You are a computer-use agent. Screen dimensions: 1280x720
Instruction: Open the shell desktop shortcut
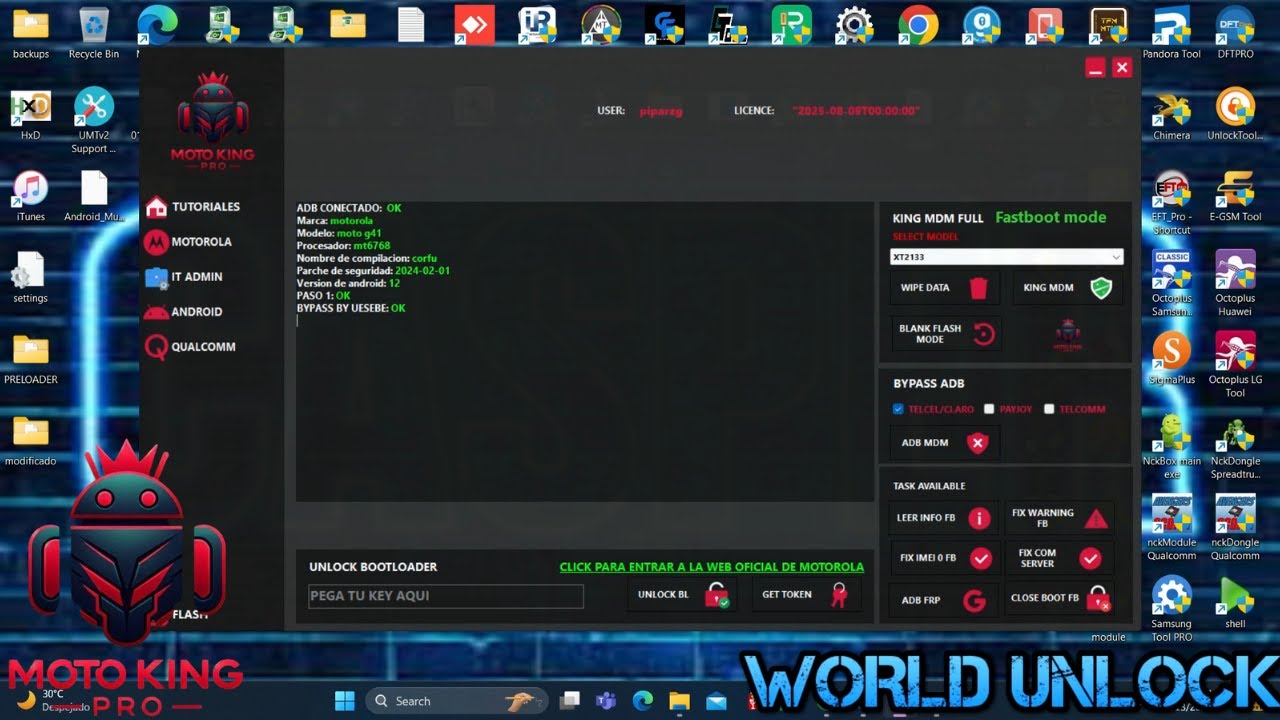(x=1235, y=603)
